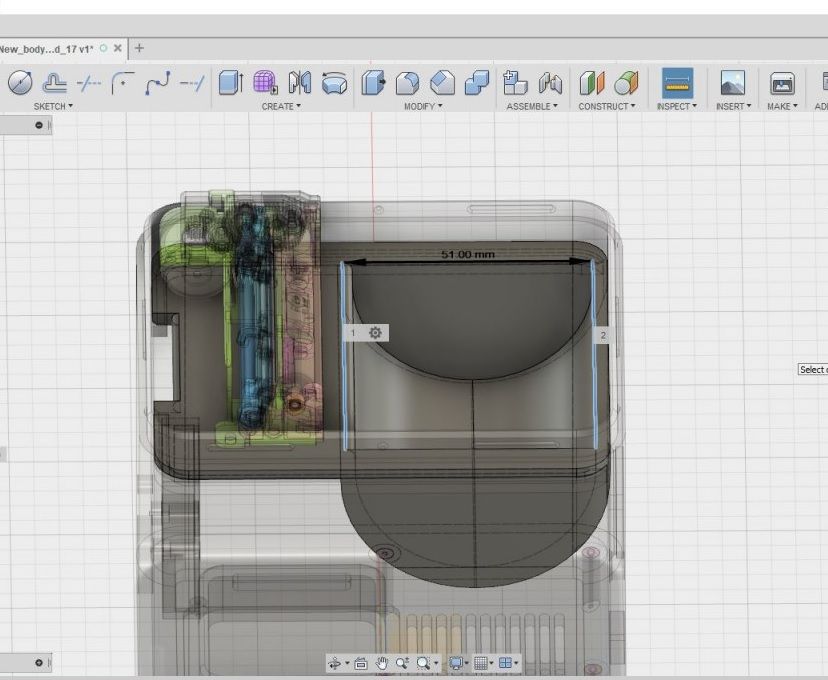Click the Fit view magnifier icon
Viewport: 828px width, 680px height.
421,662
